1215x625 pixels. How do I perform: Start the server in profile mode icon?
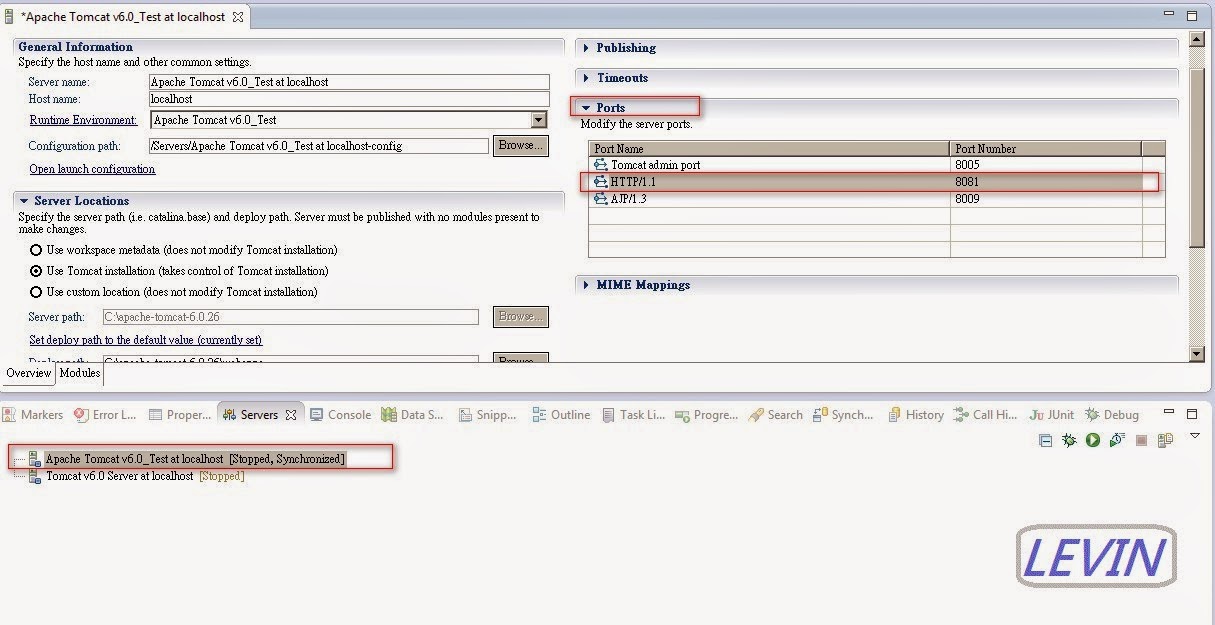coord(1117,440)
